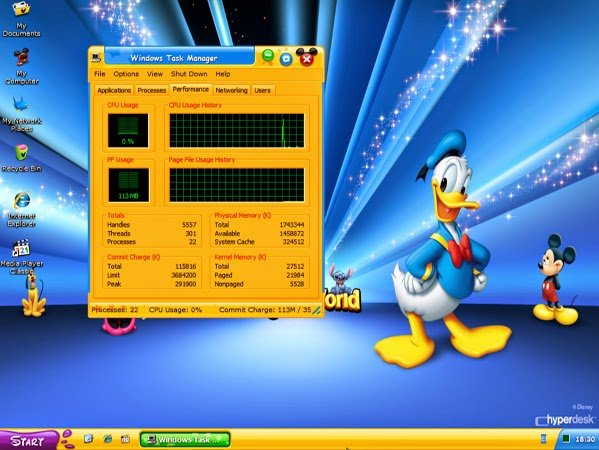Viewport: 599px width, 450px height.
Task: Open the Options menu
Action: tap(126, 74)
